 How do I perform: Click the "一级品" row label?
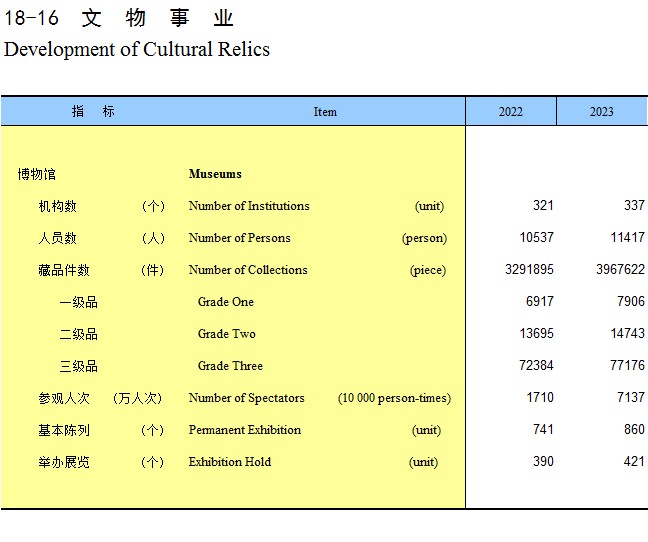pos(79,302)
